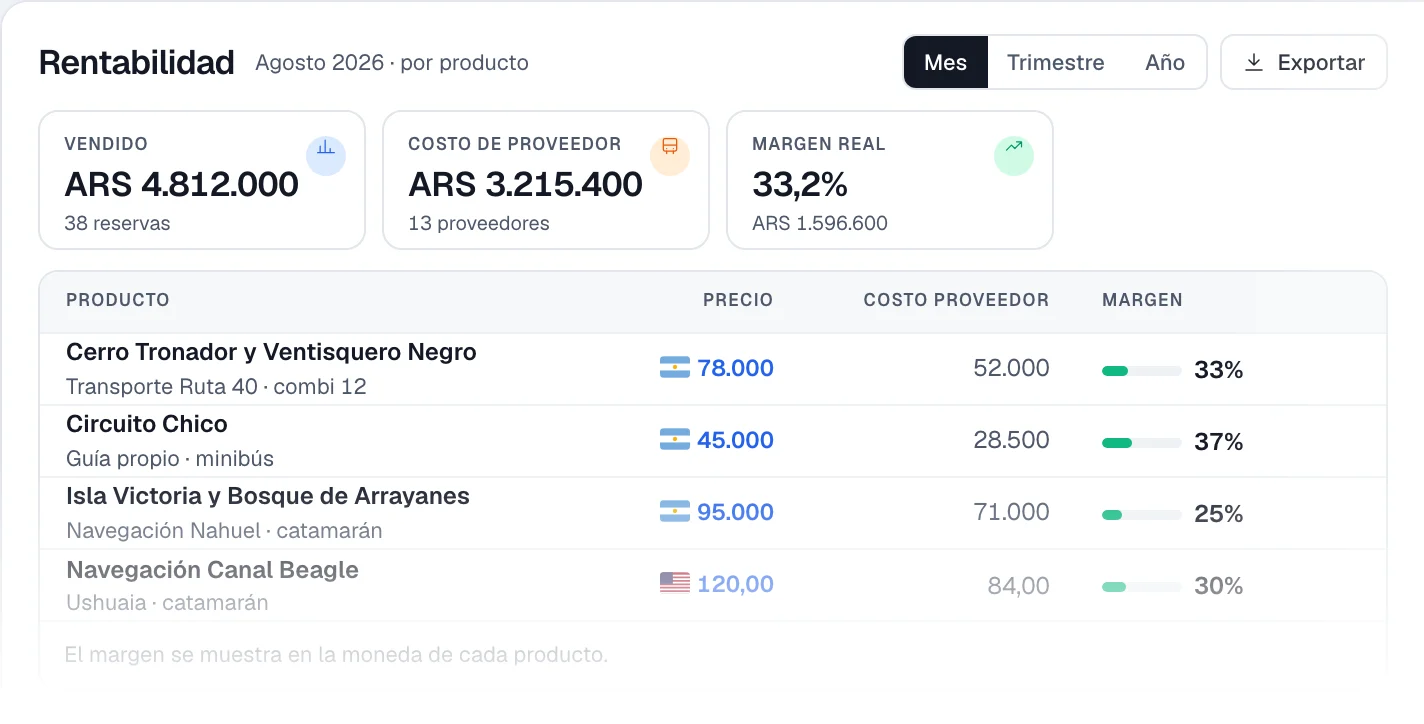Viewport: 1424px width, 724px height.
Task: Sort by the Precio column header
Action: [x=738, y=300]
